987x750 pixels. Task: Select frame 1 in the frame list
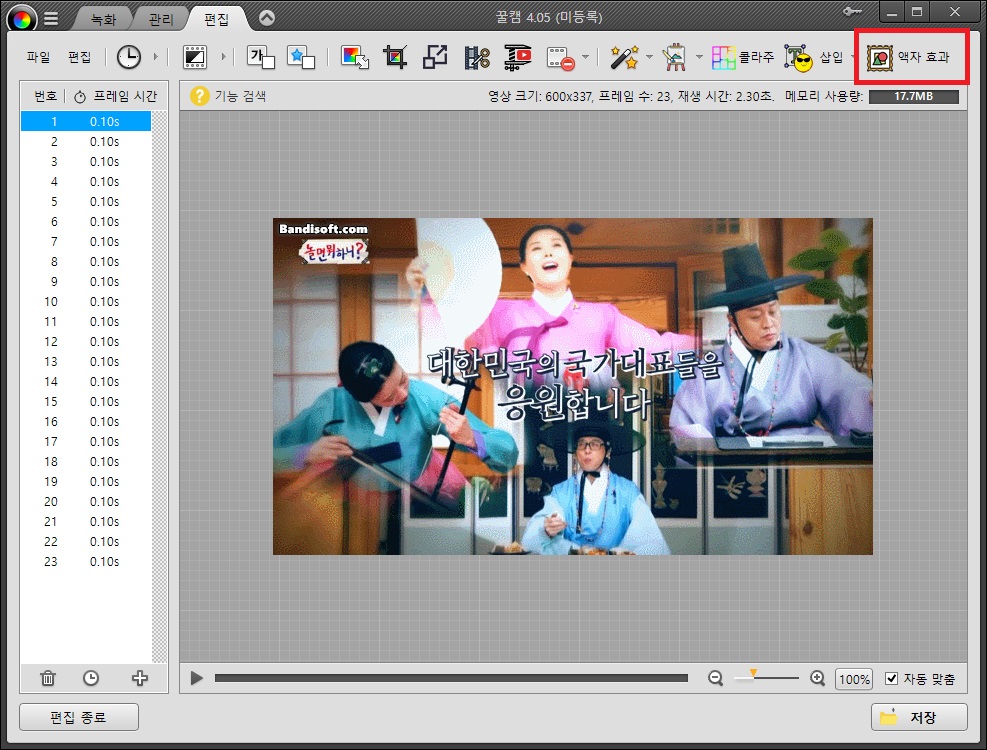[86, 122]
